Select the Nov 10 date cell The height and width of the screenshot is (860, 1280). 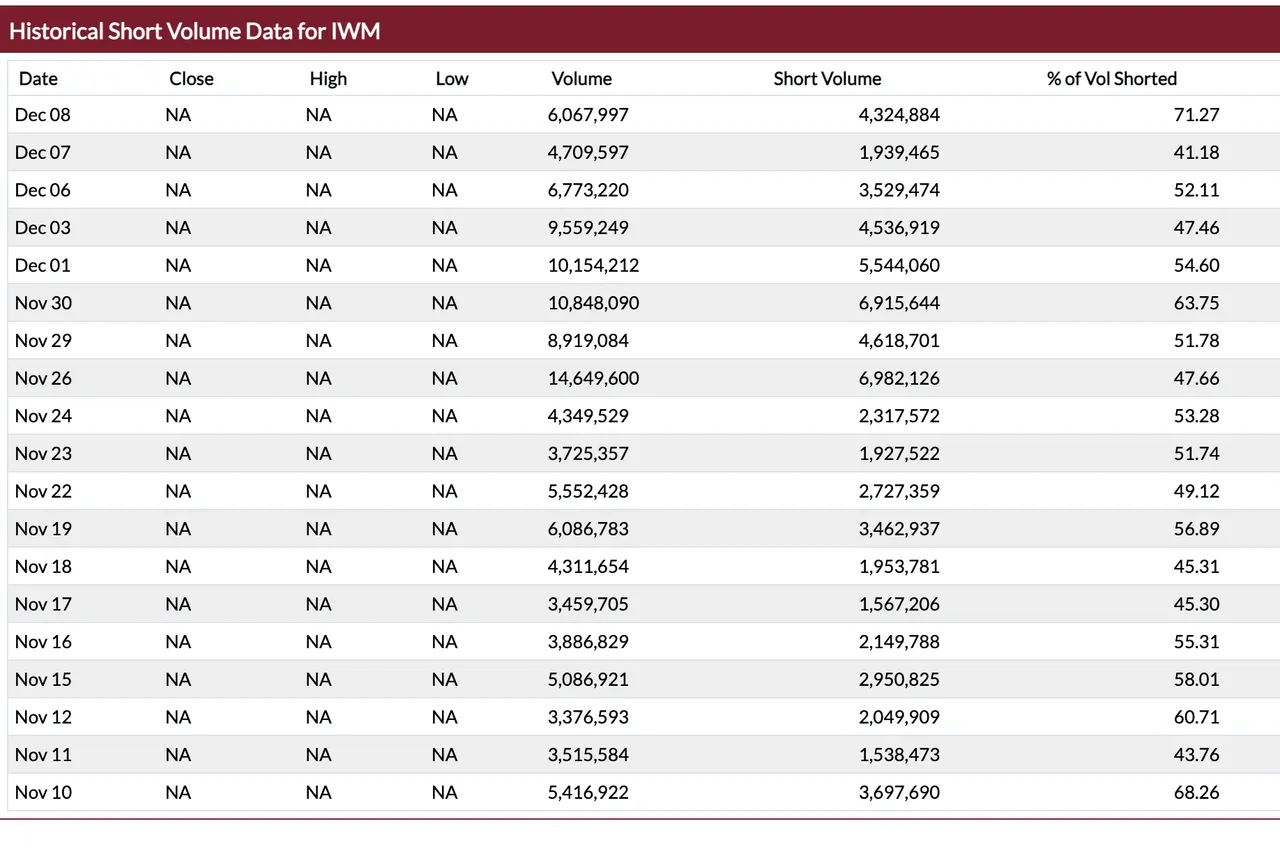[44, 793]
